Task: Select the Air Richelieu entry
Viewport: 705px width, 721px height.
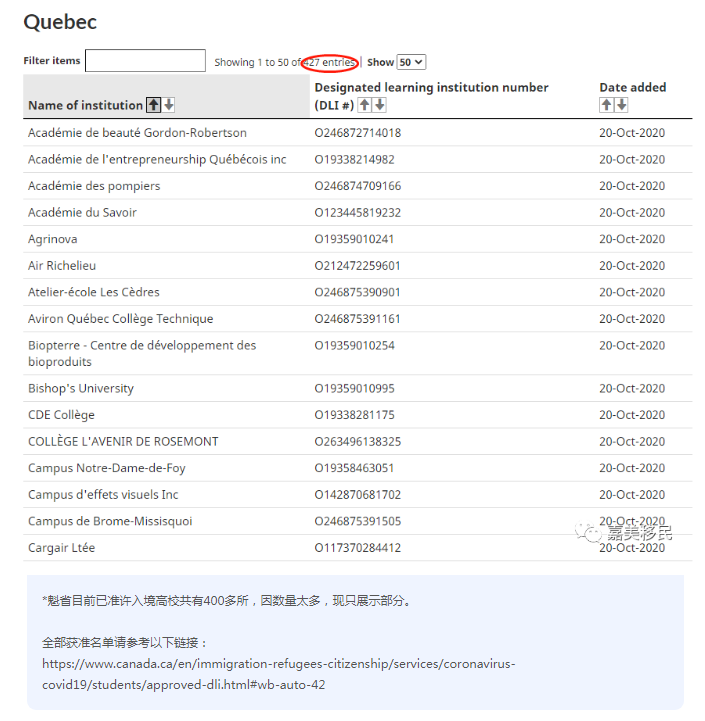Action: (x=62, y=266)
